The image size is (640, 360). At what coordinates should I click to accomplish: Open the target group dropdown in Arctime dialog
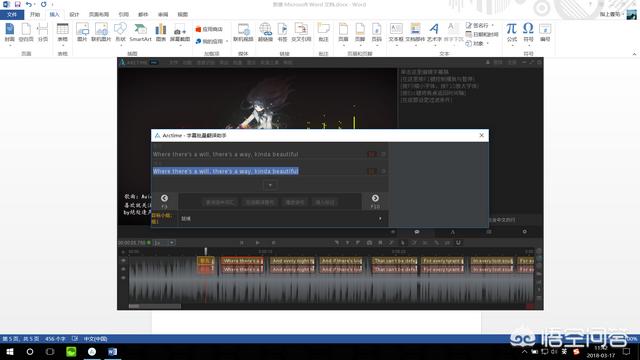(282, 219)
